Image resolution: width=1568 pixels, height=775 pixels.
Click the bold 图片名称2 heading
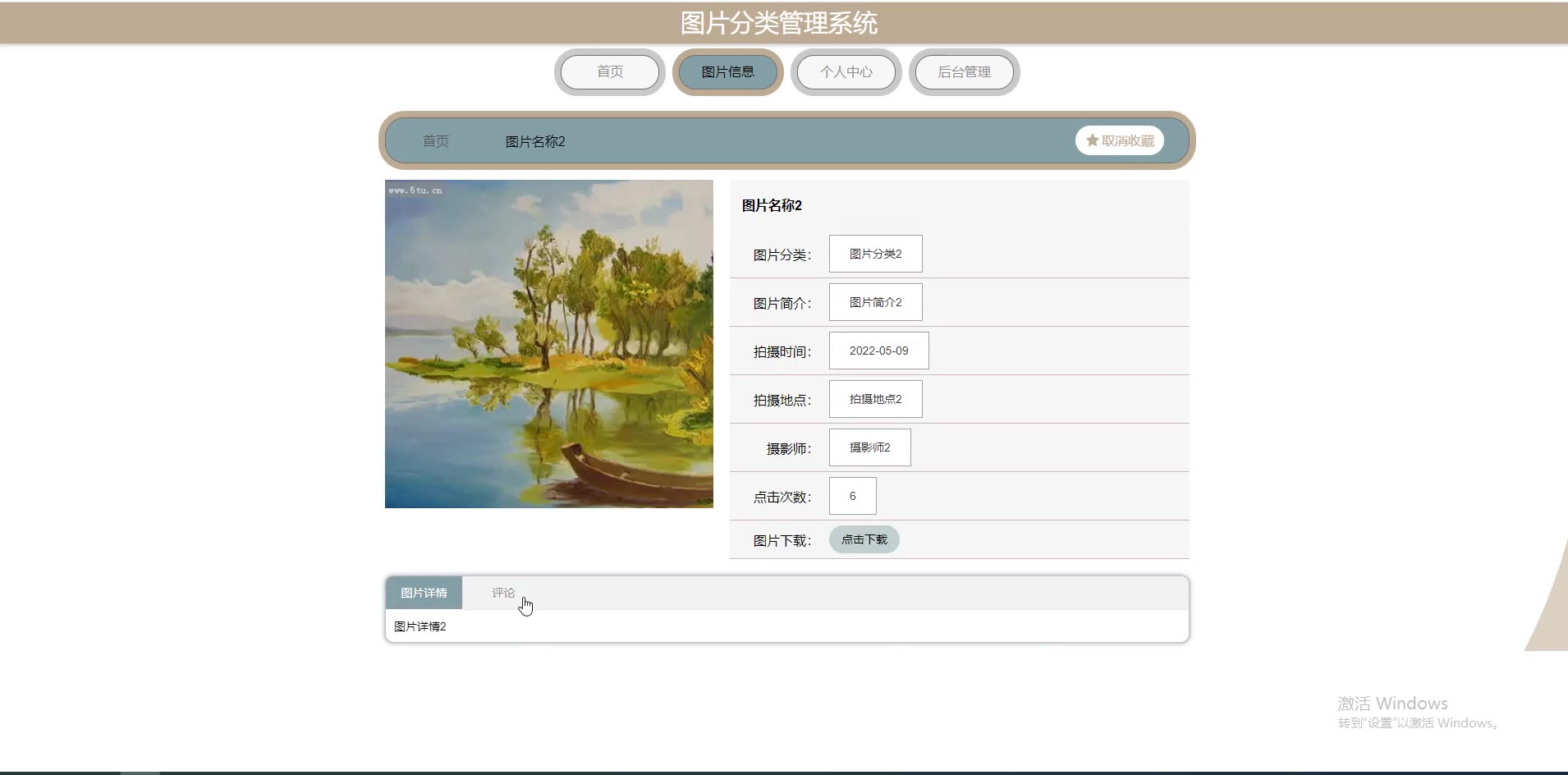pos(772,205)
